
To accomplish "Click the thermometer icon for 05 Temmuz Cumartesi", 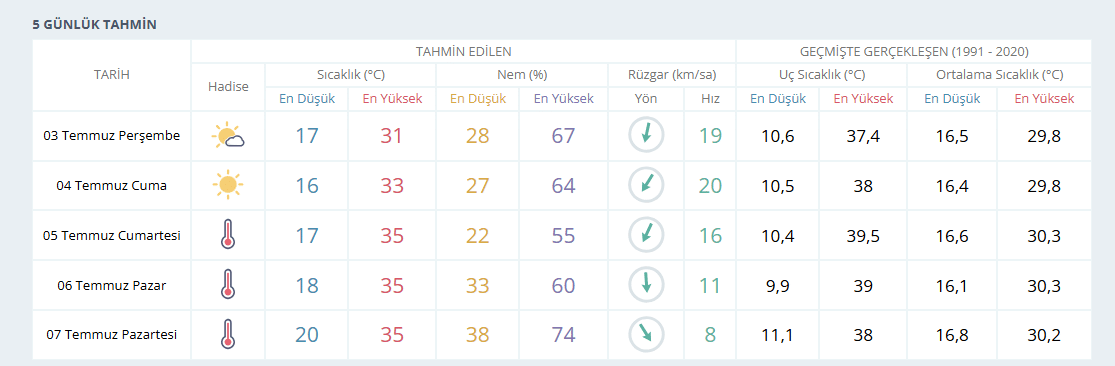I will (228, 235).
